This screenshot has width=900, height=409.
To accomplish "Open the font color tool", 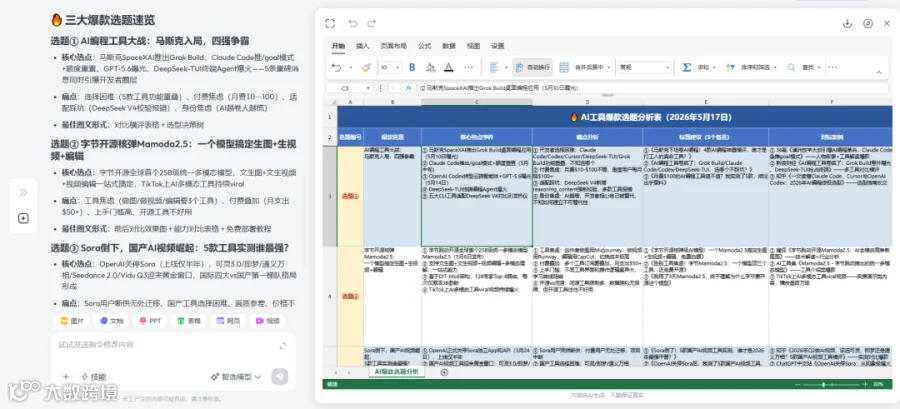I will (x=449, y=67).
